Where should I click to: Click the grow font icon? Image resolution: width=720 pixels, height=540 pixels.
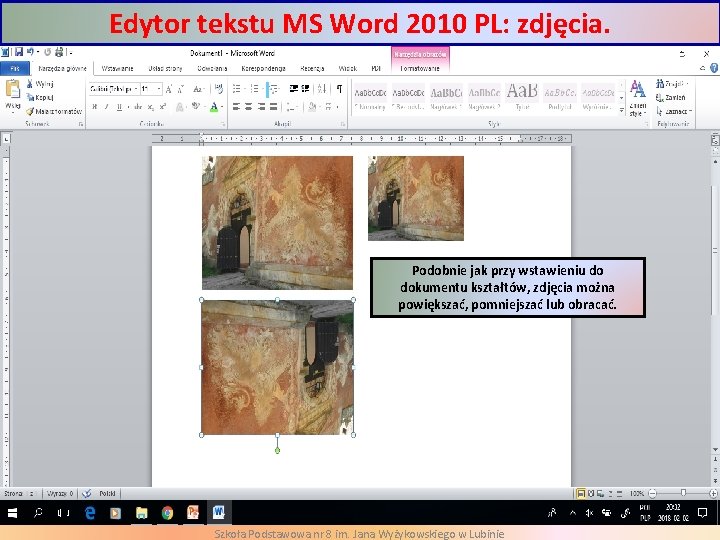point(169,89)
